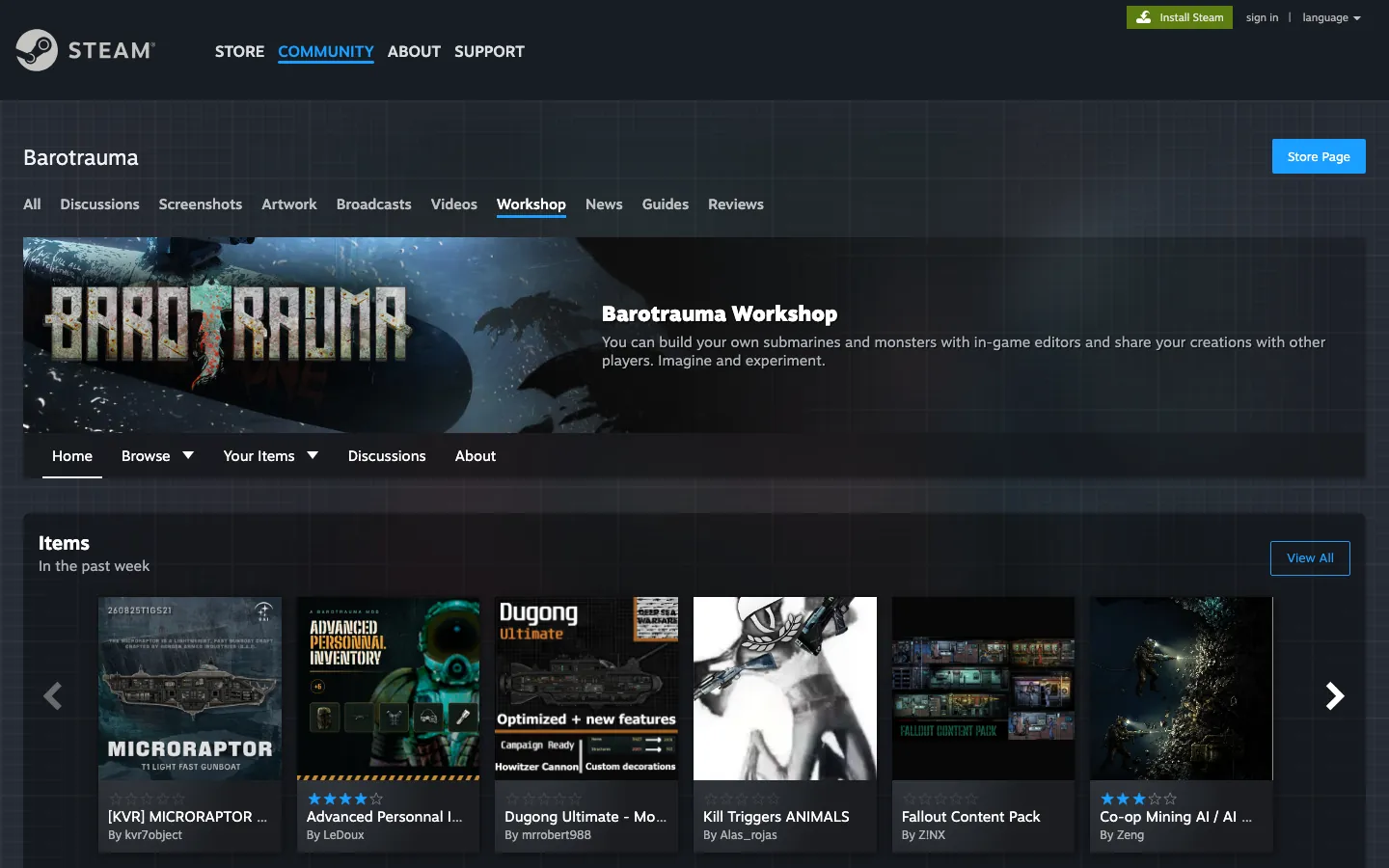This screenshot has width=1389, height=868.
Task: Select the Workshop tab
Action: (531, 204)
